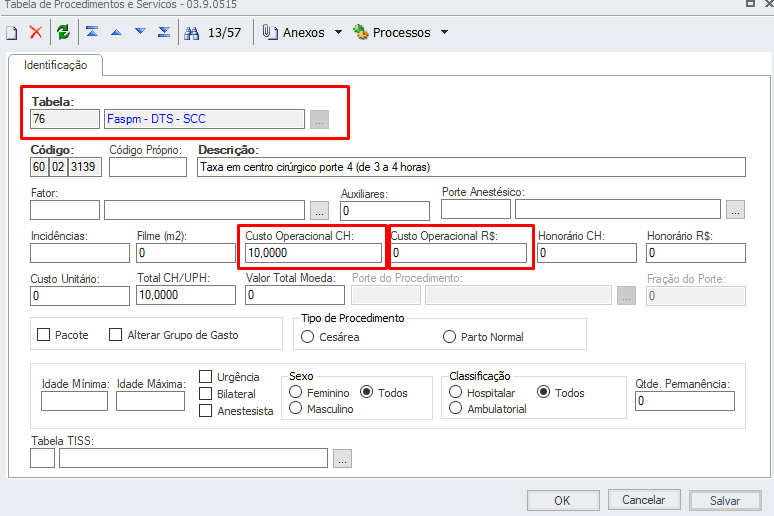This screenshot has height=516, width=774.
Task: Check the Pacote checkbox
Action: click(x=43, y=335)
